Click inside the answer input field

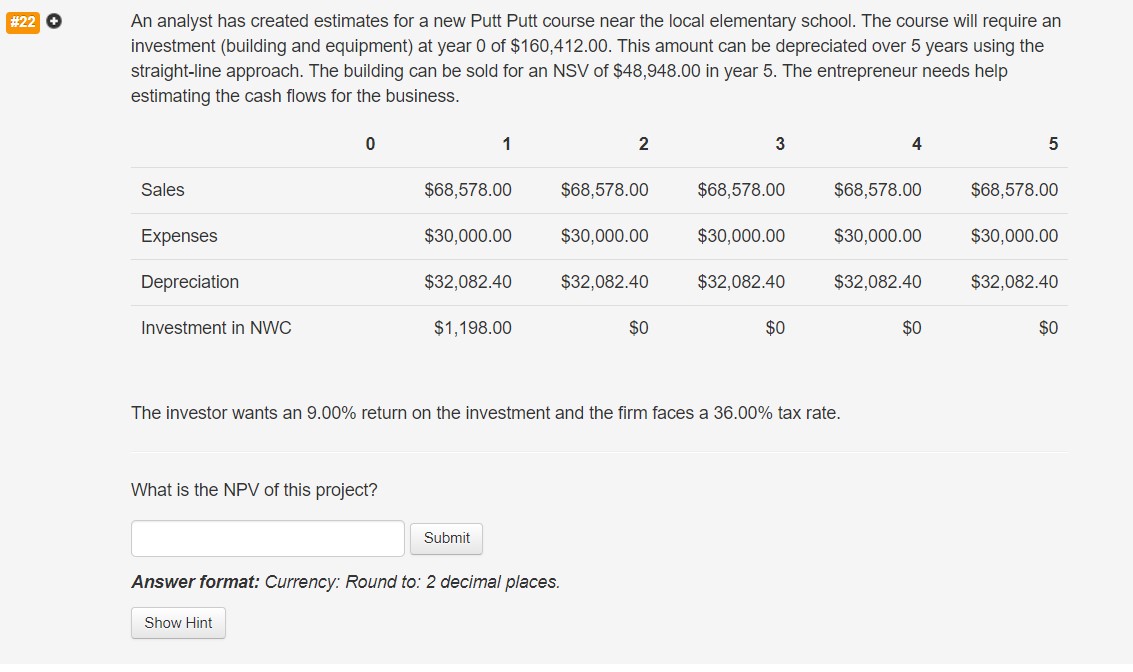[x=267, y=538]
